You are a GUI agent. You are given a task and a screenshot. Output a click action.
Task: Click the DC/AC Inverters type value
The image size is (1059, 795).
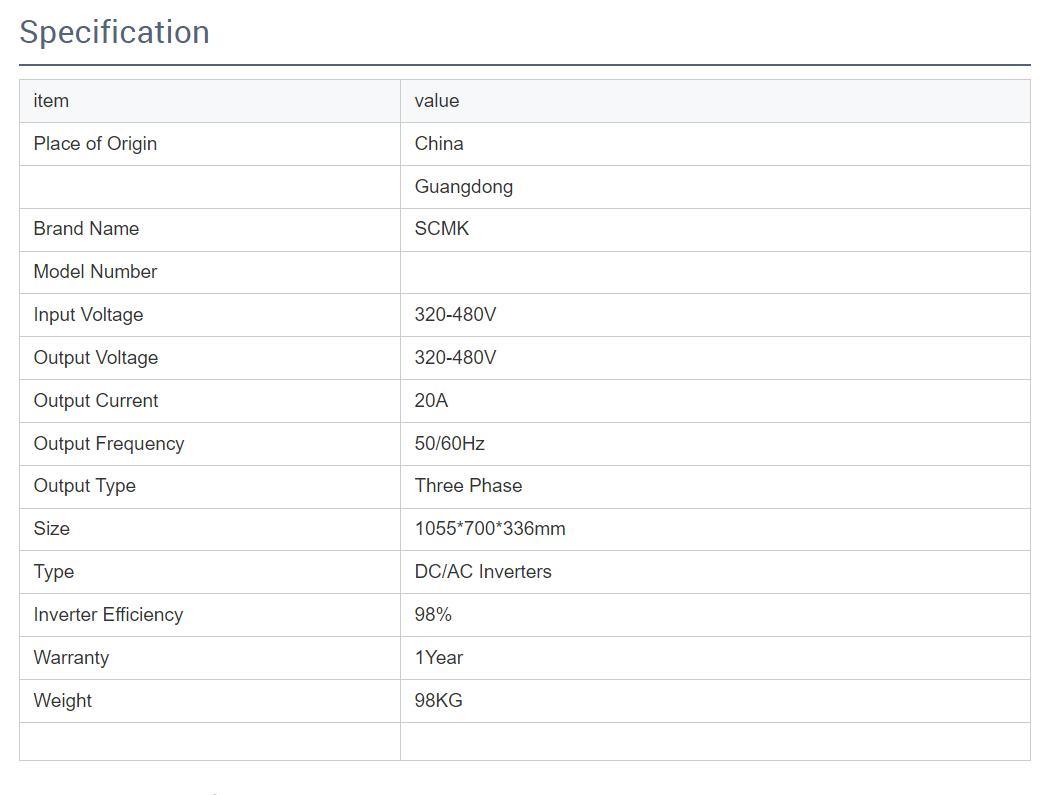(x=483, y=572)
